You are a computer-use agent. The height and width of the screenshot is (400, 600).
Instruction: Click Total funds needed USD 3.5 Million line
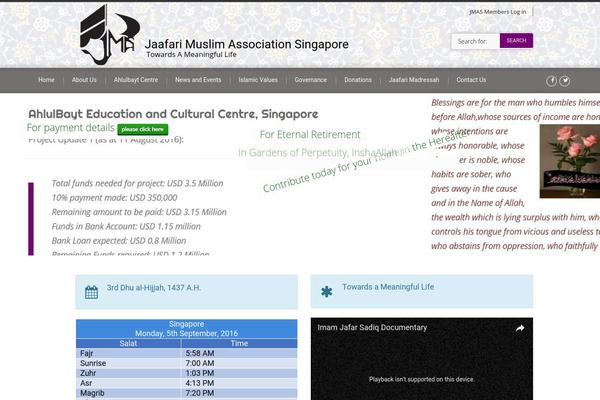click(137, 183)
